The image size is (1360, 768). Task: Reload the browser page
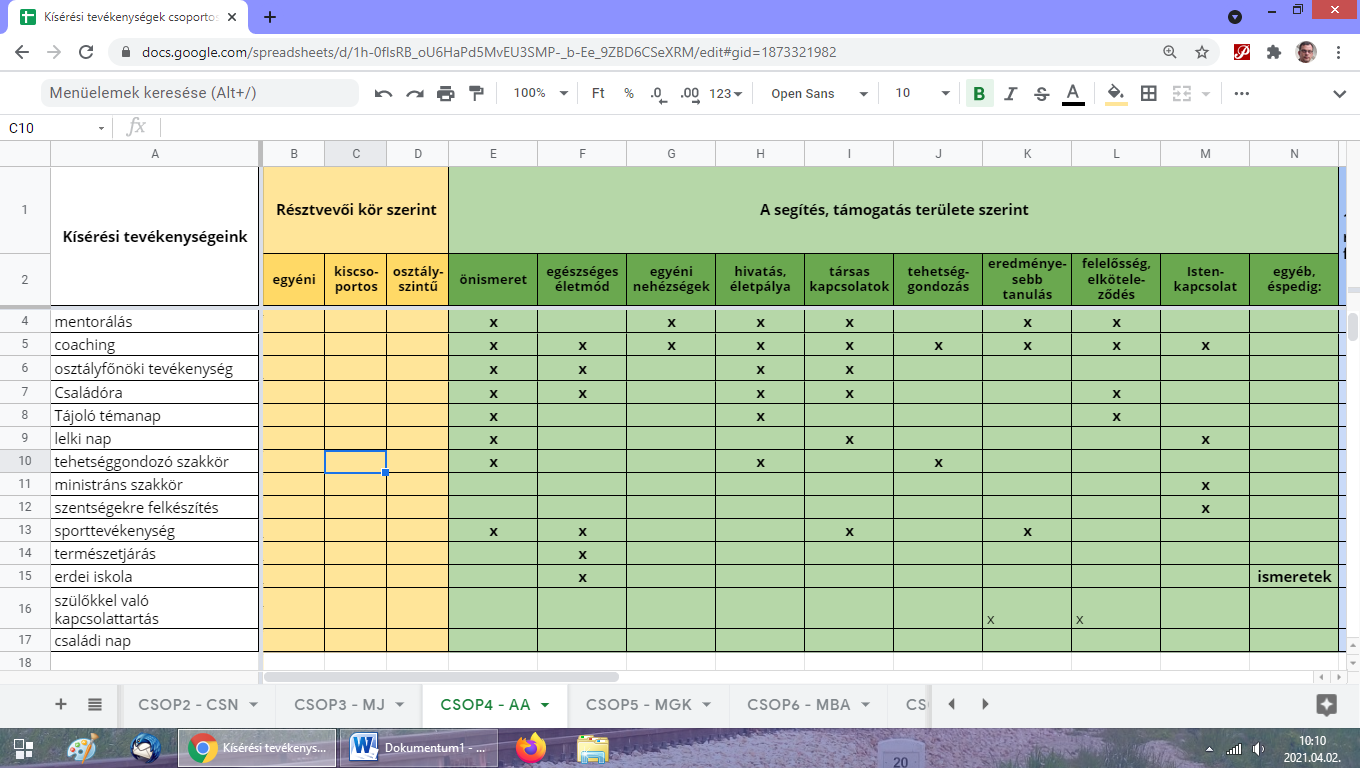click(86, 52)
